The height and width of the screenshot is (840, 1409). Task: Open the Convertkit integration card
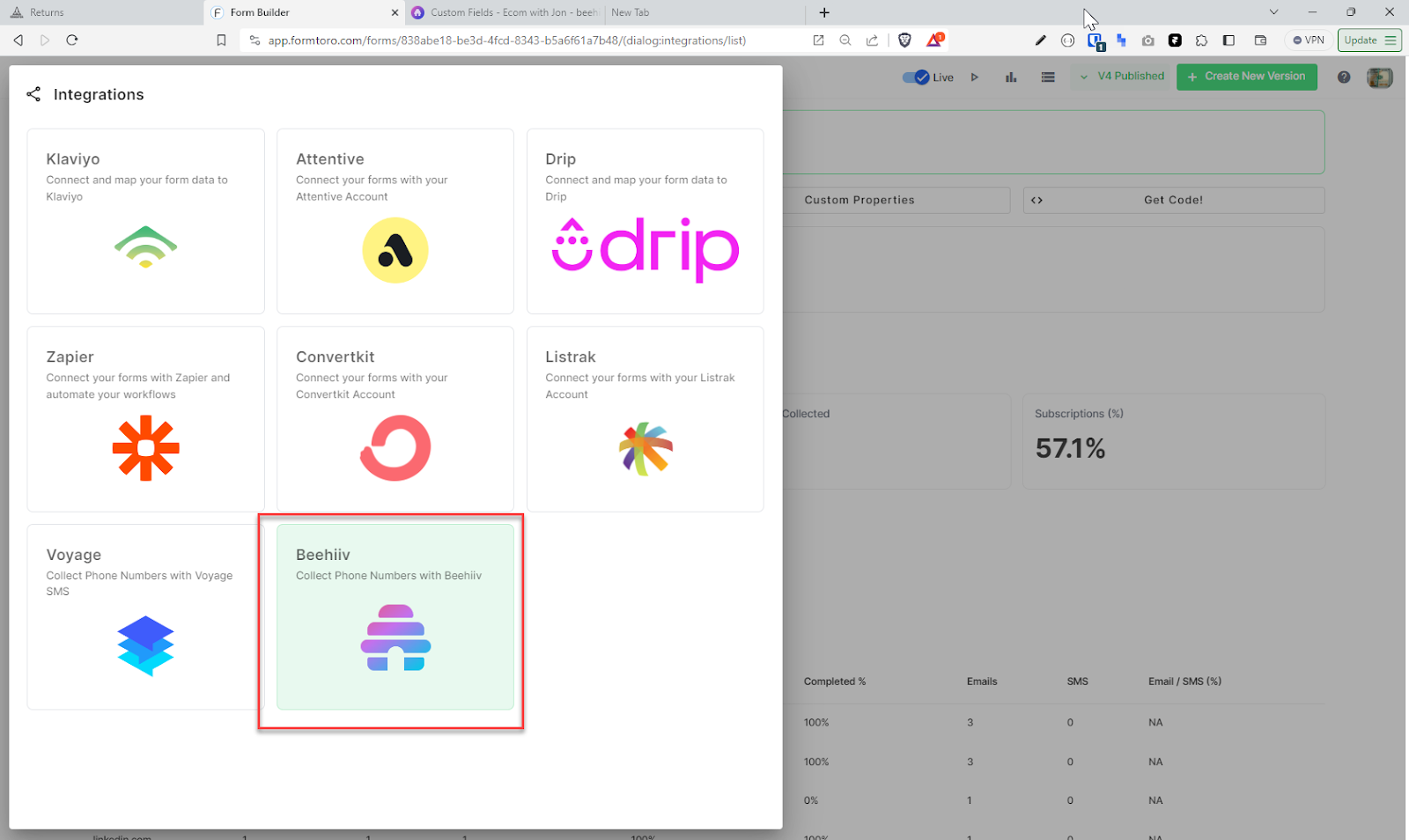[x=395, y=419]
